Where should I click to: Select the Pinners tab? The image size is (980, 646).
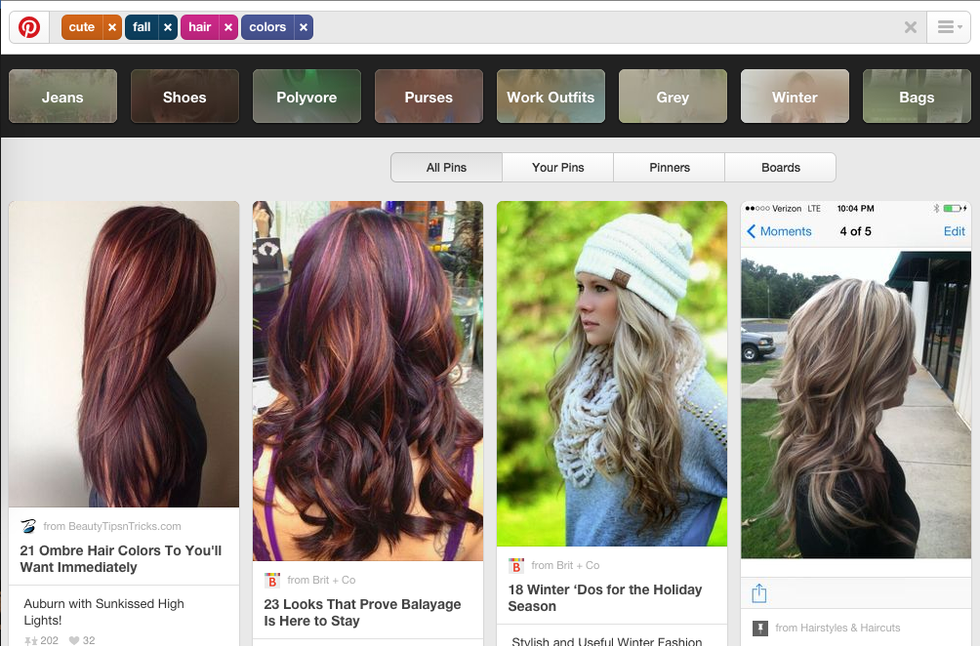(669, 167)
